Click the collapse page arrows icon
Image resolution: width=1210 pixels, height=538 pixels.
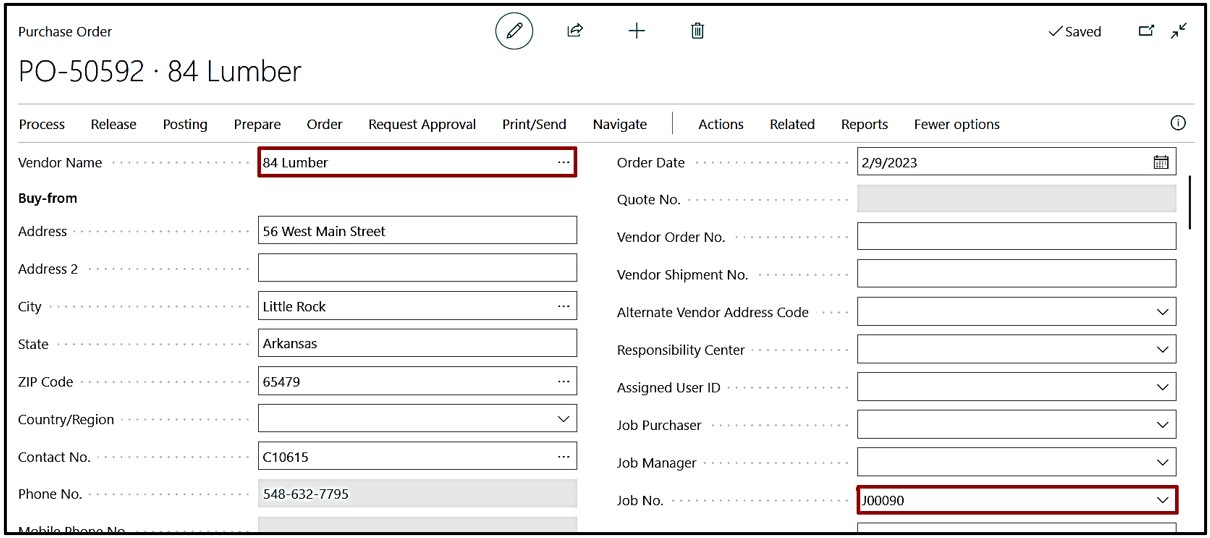(x=1180, y=31)
